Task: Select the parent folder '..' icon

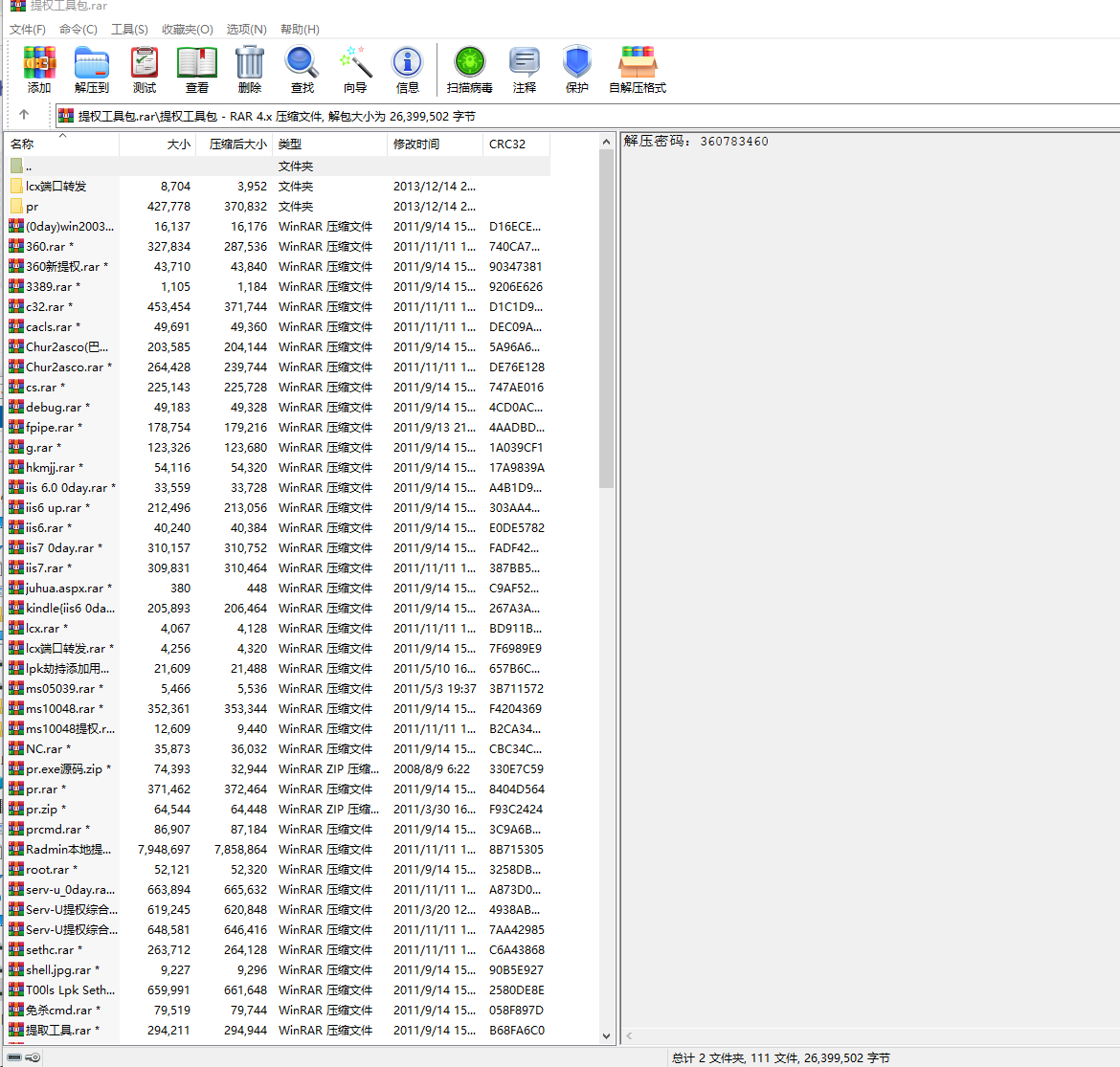Action: (17, 167)
